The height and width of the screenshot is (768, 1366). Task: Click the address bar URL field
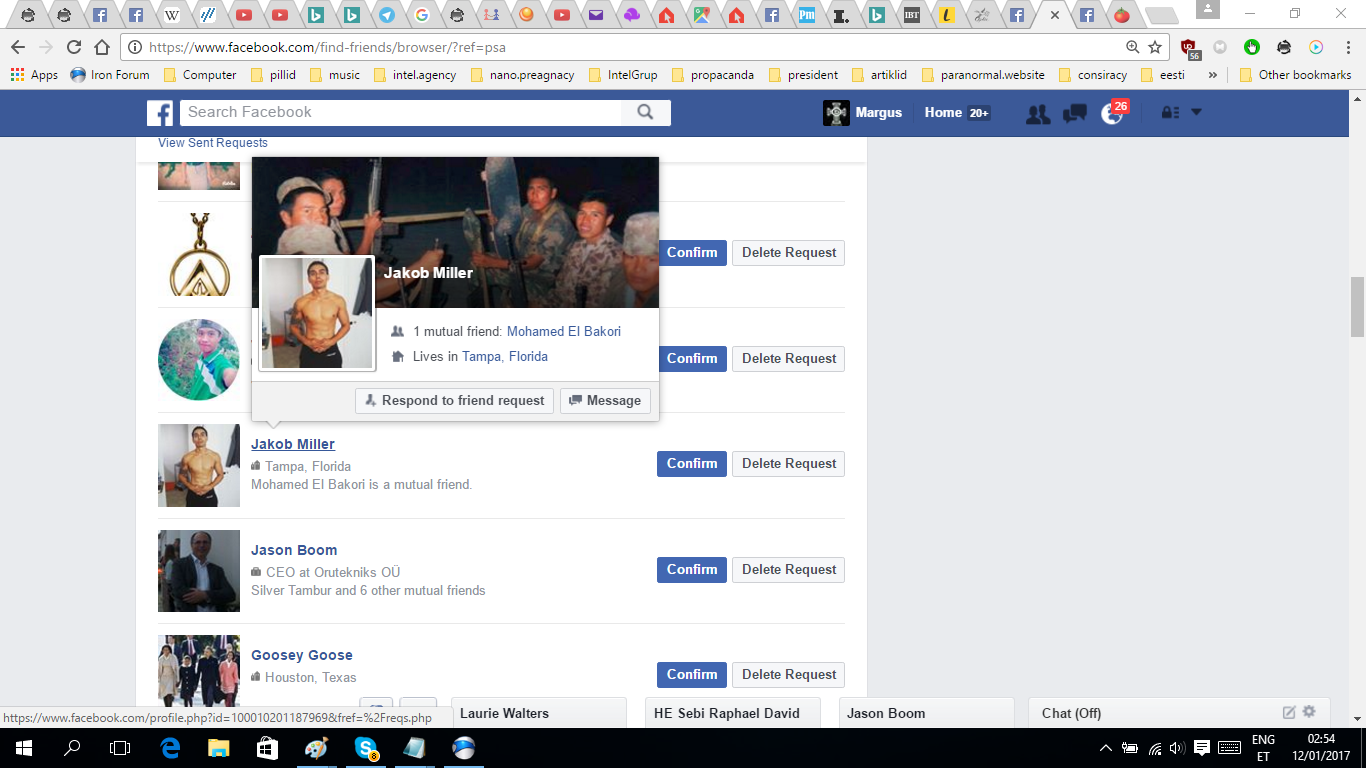630,47
